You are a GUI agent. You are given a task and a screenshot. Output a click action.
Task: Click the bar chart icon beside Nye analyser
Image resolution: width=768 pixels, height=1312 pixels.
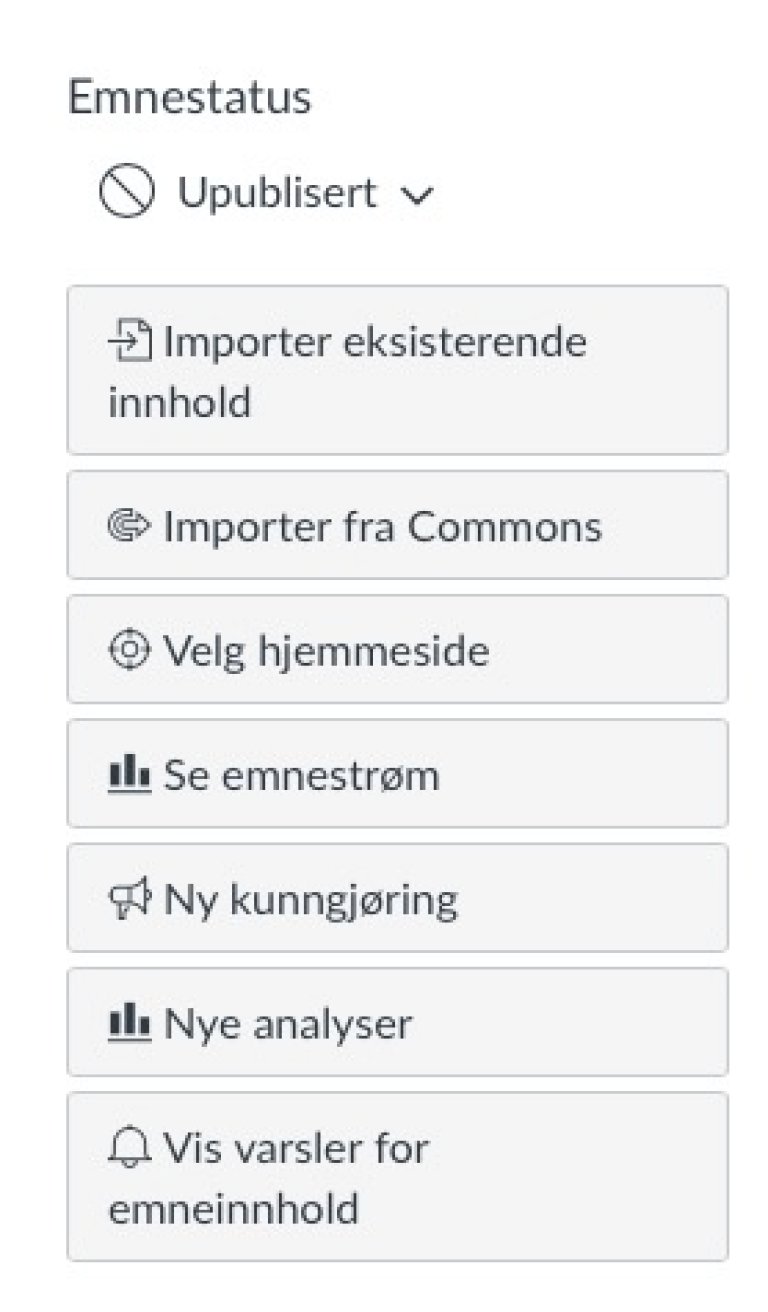coord(129,1023)
